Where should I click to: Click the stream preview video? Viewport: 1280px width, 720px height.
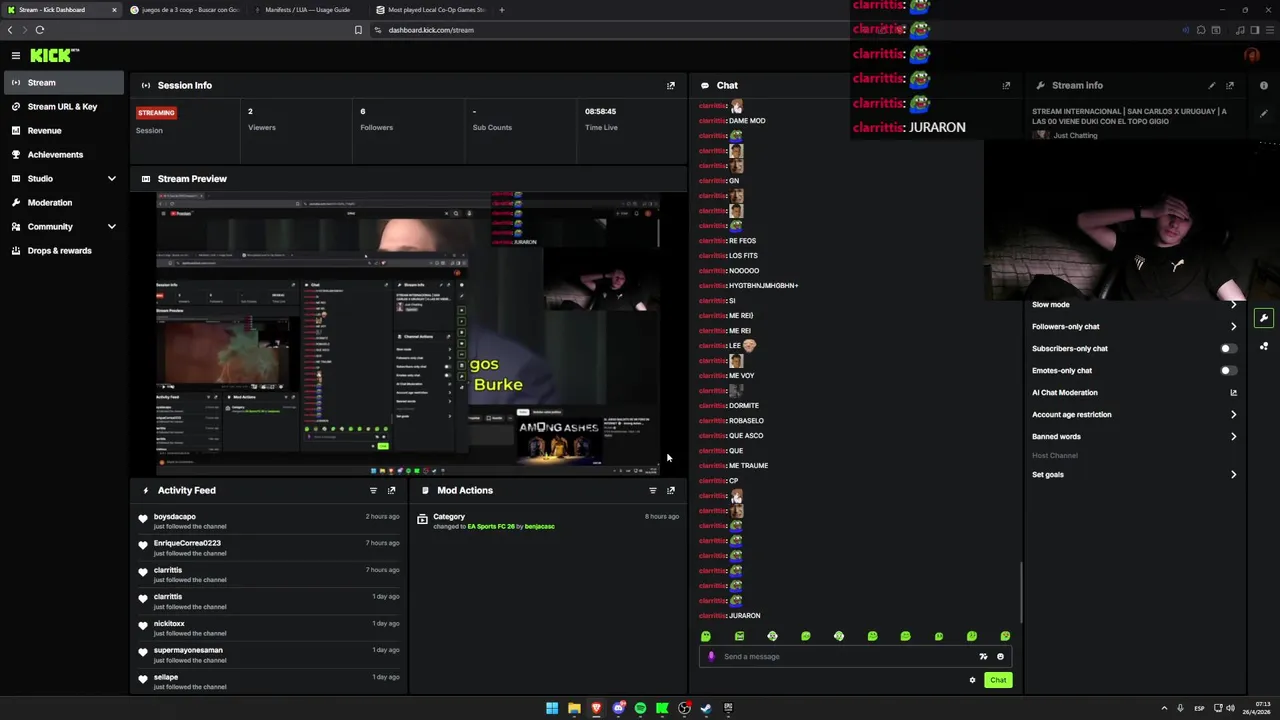408,333
